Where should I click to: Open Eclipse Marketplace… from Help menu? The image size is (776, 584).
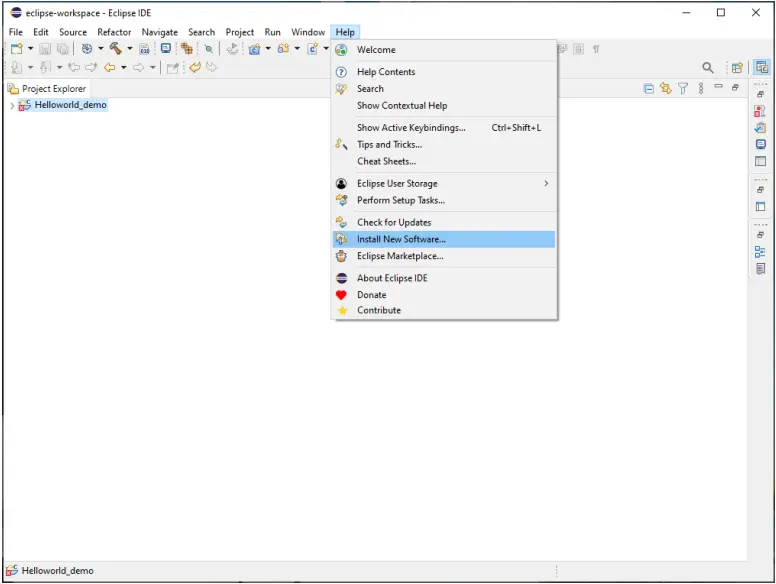[x=444, y=256]
